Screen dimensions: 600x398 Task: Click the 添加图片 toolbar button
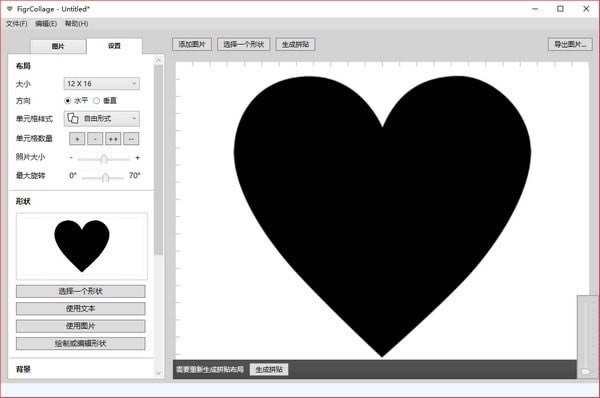tap(192, 44)
